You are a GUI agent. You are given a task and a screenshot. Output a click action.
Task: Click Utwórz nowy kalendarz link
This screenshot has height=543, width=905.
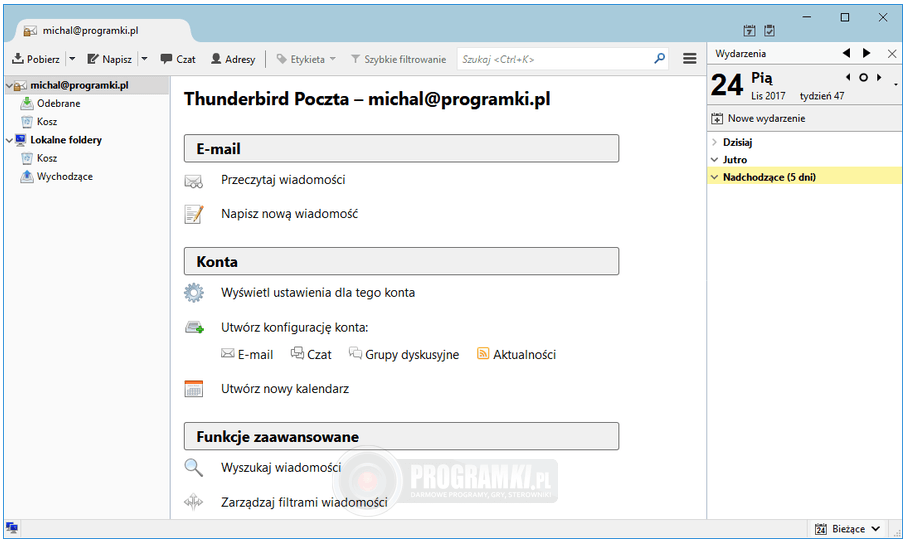(x=285, y=389)
